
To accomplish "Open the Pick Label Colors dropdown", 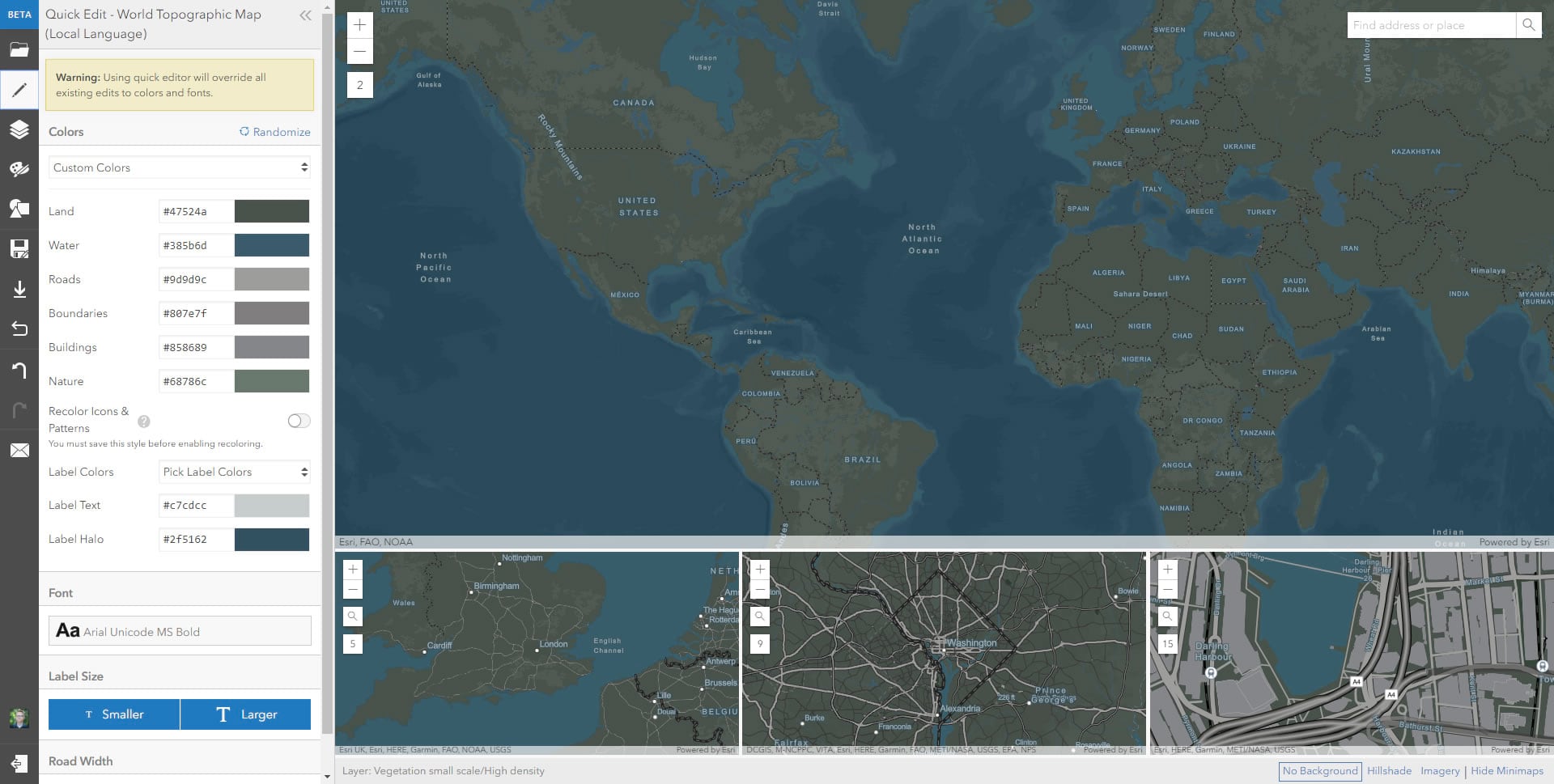I will (235, 472).
